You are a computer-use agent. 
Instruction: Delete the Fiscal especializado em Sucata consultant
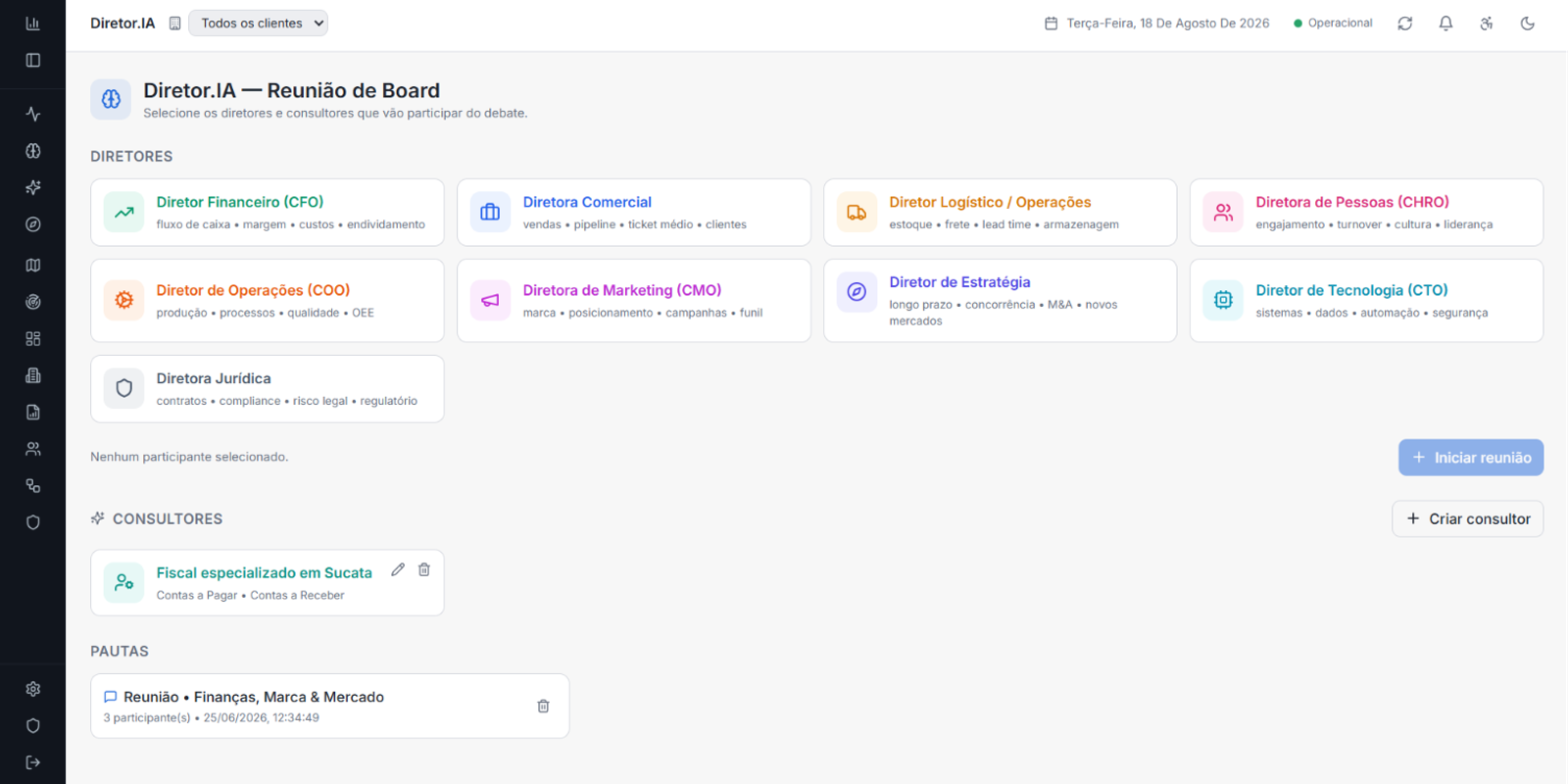click(x=424, y=569)
